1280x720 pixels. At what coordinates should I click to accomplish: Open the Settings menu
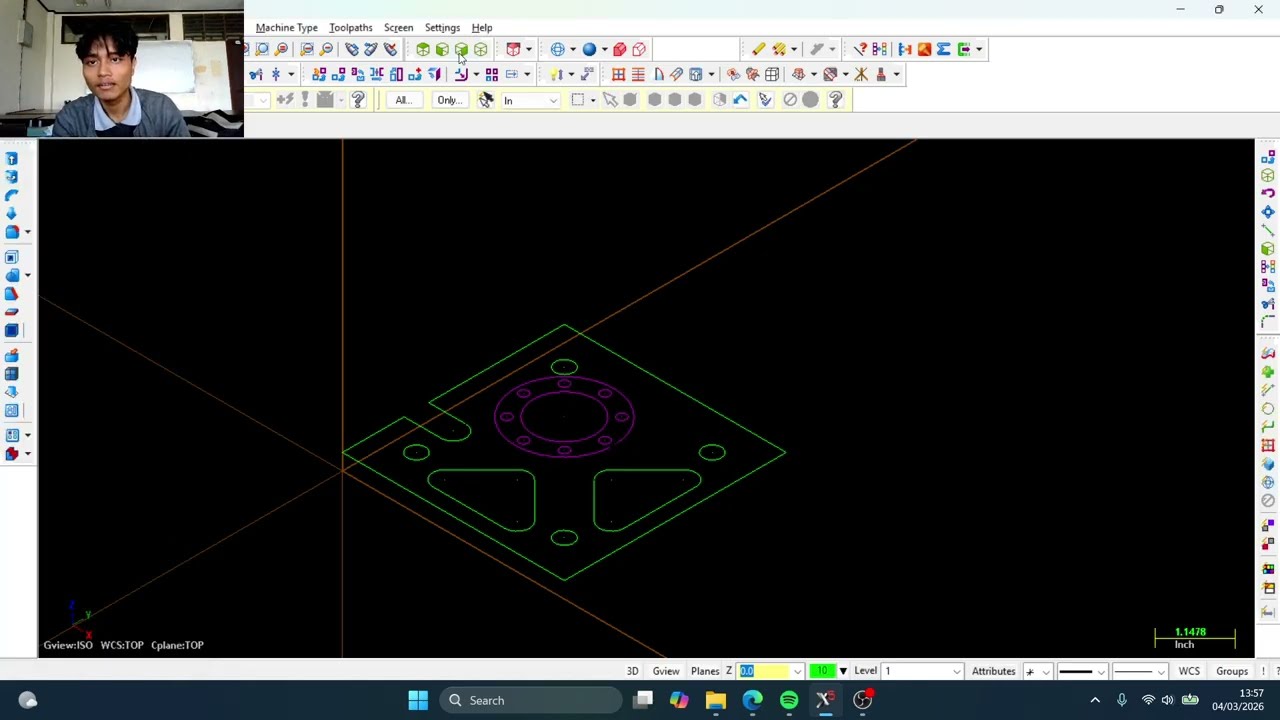(x=442, y=27)
